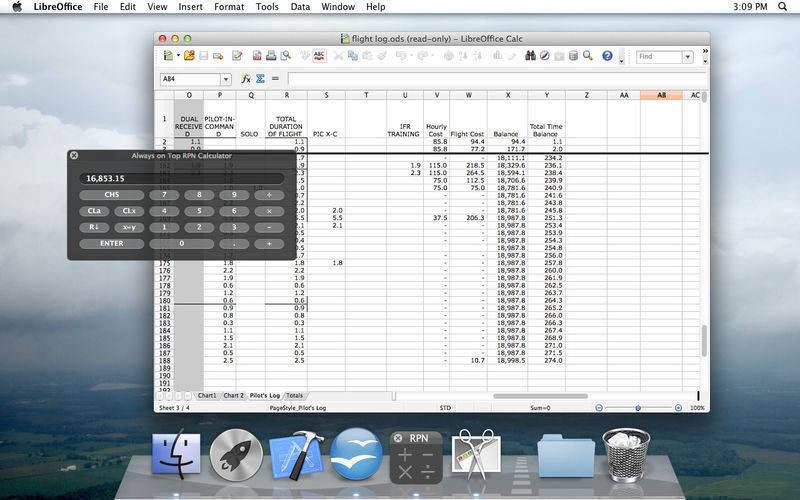The height and width of the screenshot is (500, 800).
Task: Click into the Find toolbar text field
Action: pyautogui.click(x=659, y=57)
